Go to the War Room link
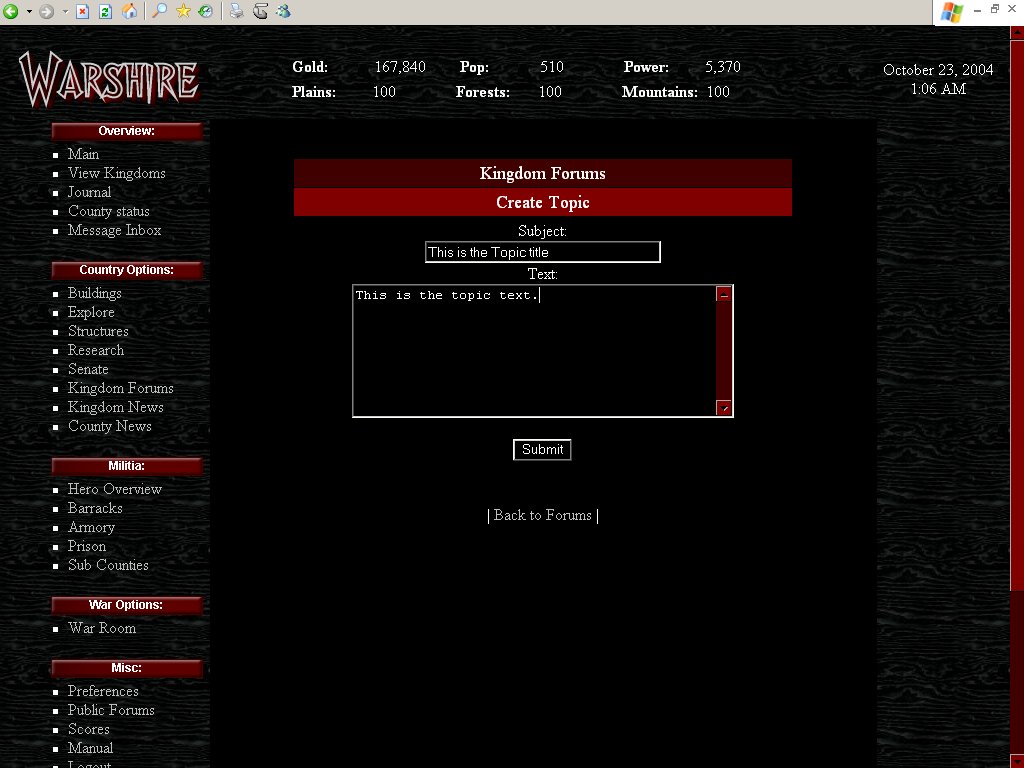1024x768 pixels. pos(101,628)
